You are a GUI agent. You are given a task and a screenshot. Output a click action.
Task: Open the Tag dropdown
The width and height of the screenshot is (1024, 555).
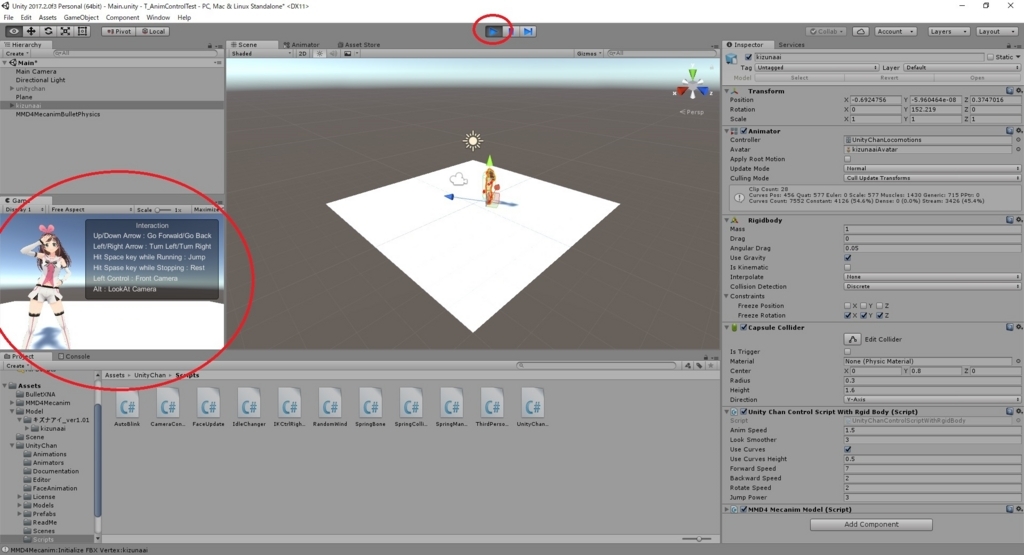(x=816, y=67)
